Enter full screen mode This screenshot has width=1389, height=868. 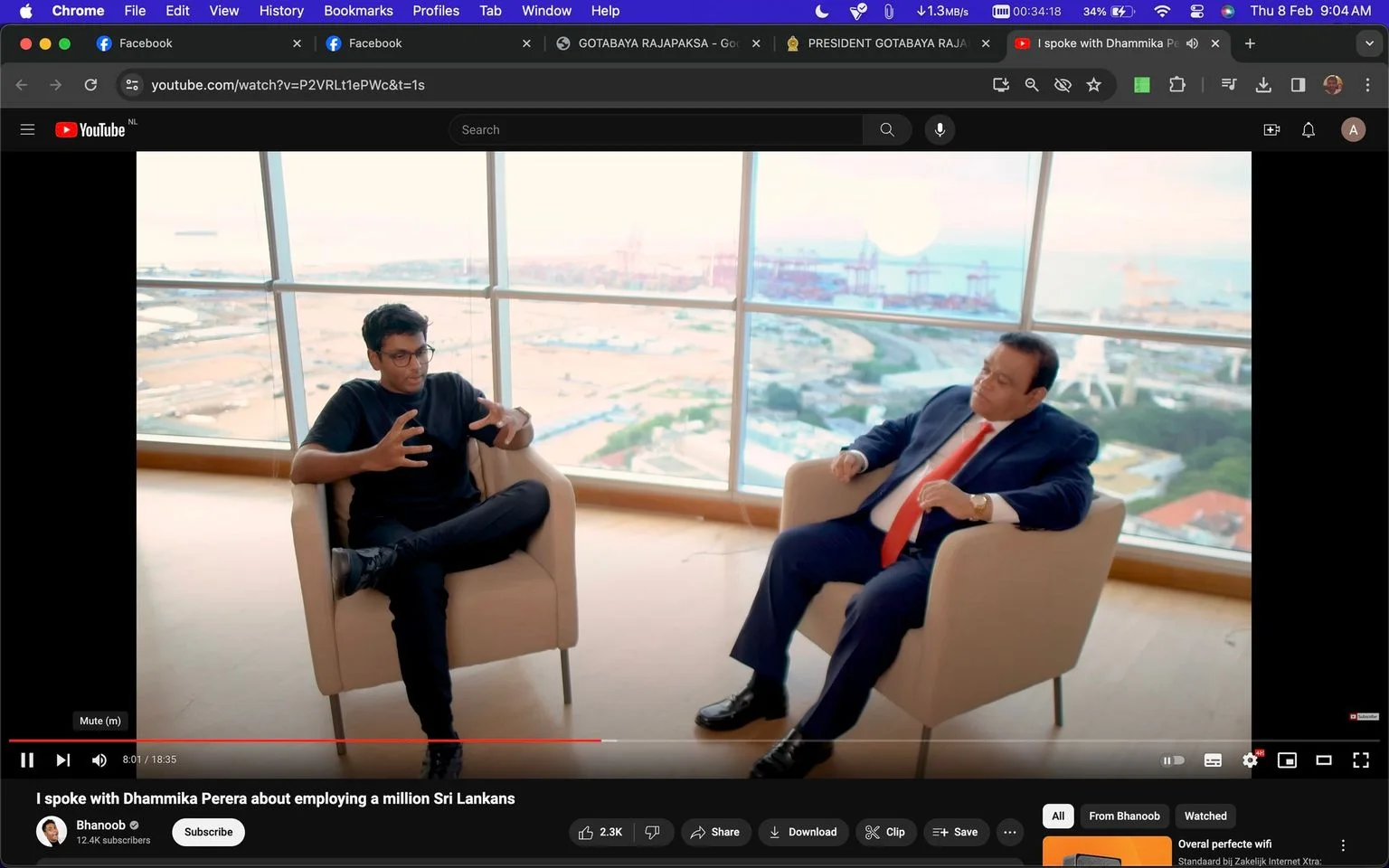click(x=1361, y=760)
